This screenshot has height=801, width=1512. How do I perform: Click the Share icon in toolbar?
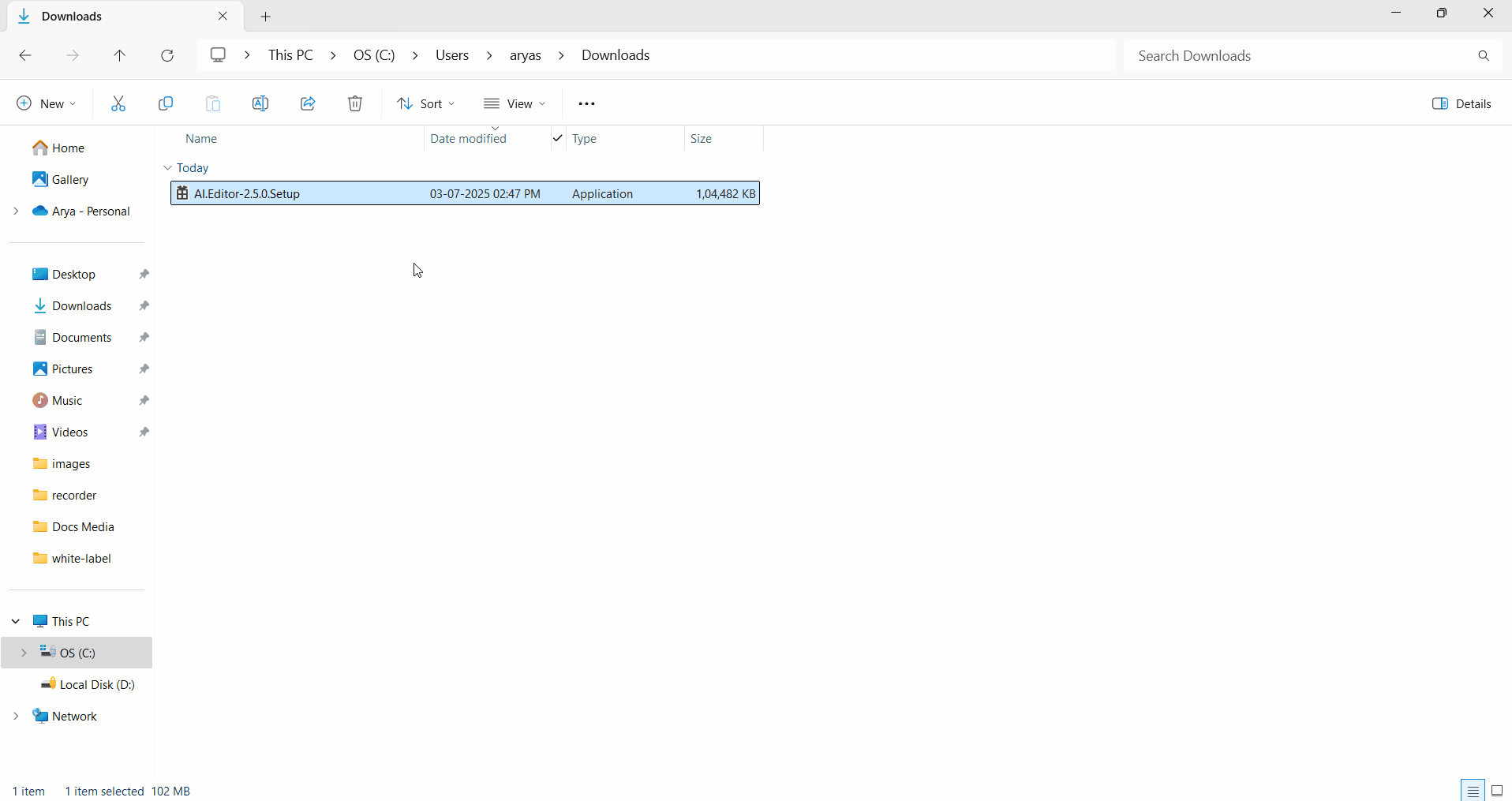click(x=308, y=103)
